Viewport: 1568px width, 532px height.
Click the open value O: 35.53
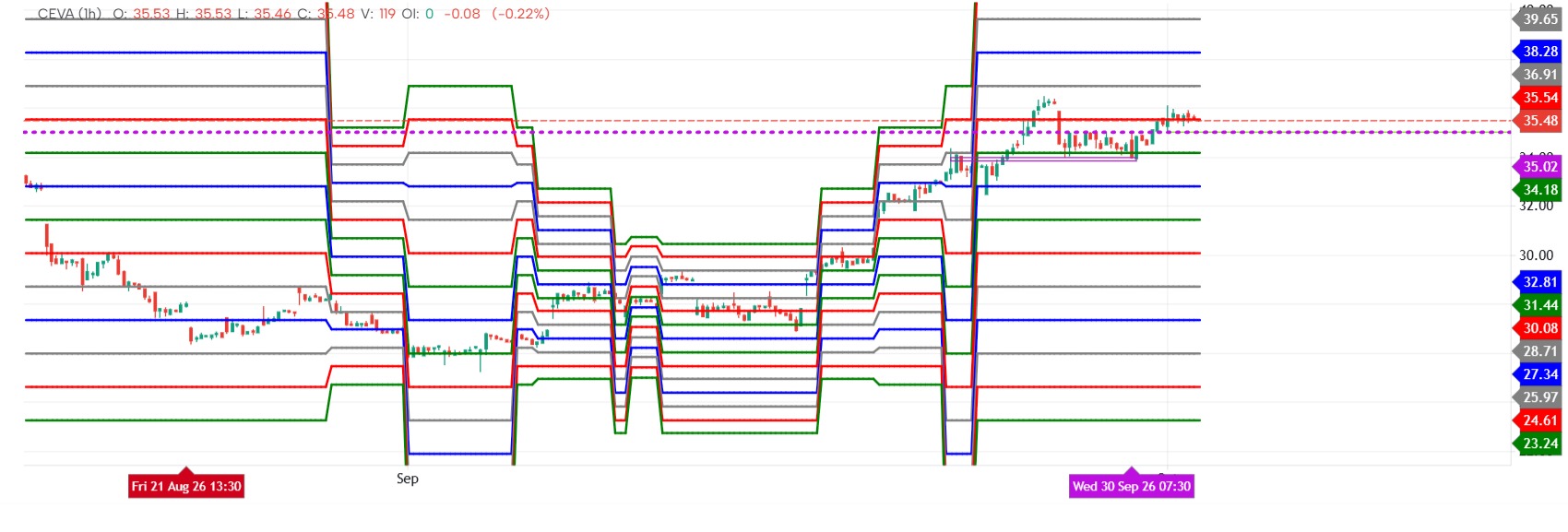point(141,14)
